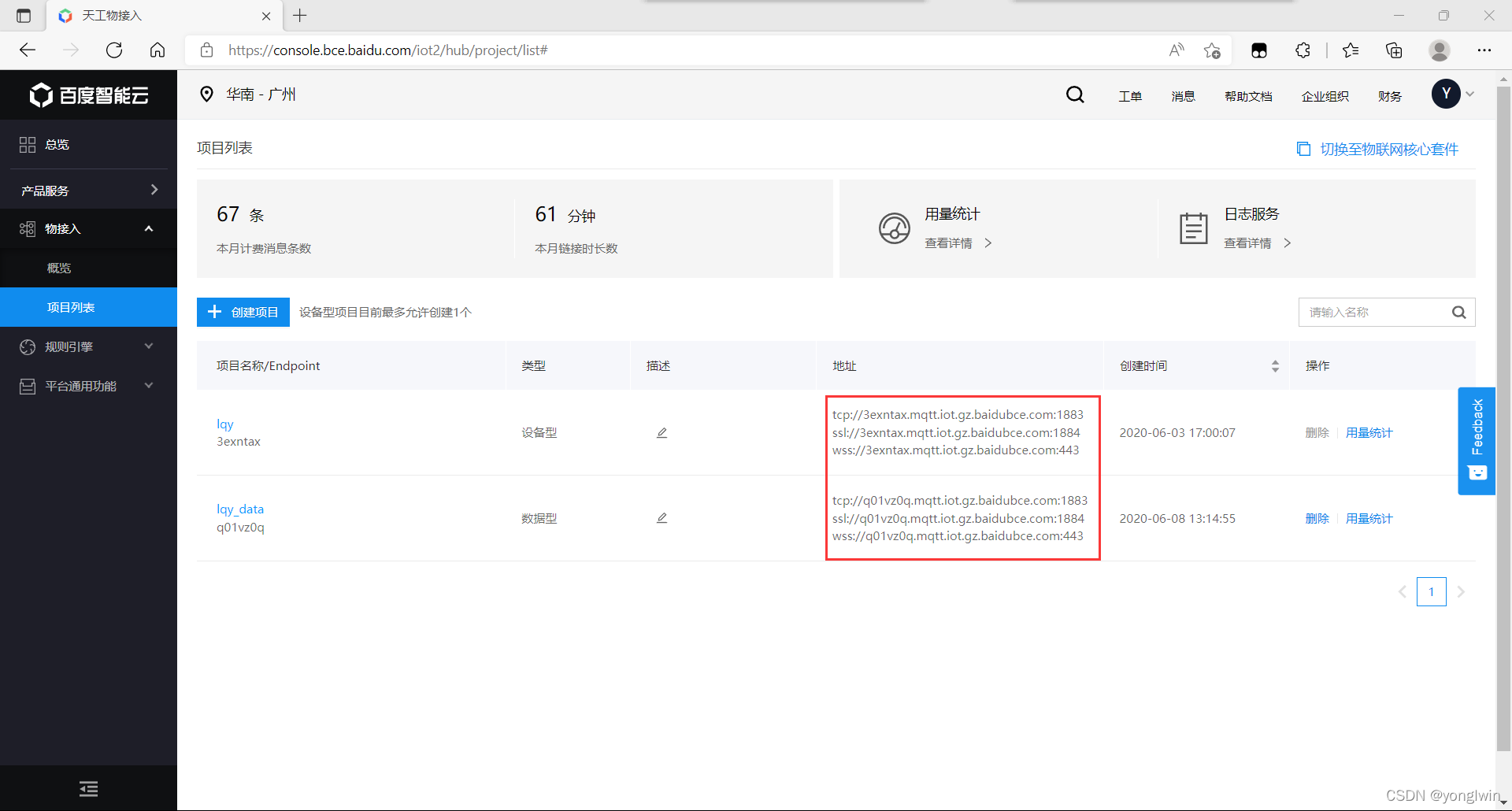Click the 创建项目 button
Image resolution: width=1512 pixels, height=811 pixels.
click(x=243, y=312)
